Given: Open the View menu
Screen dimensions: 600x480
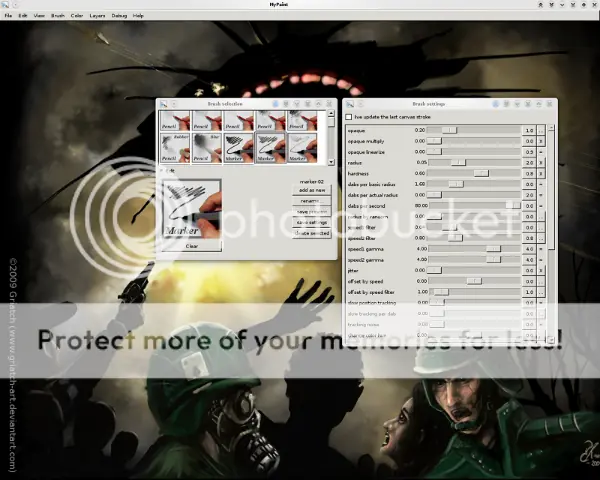Looking at the screenshot, I should click(x=39, y=16).
